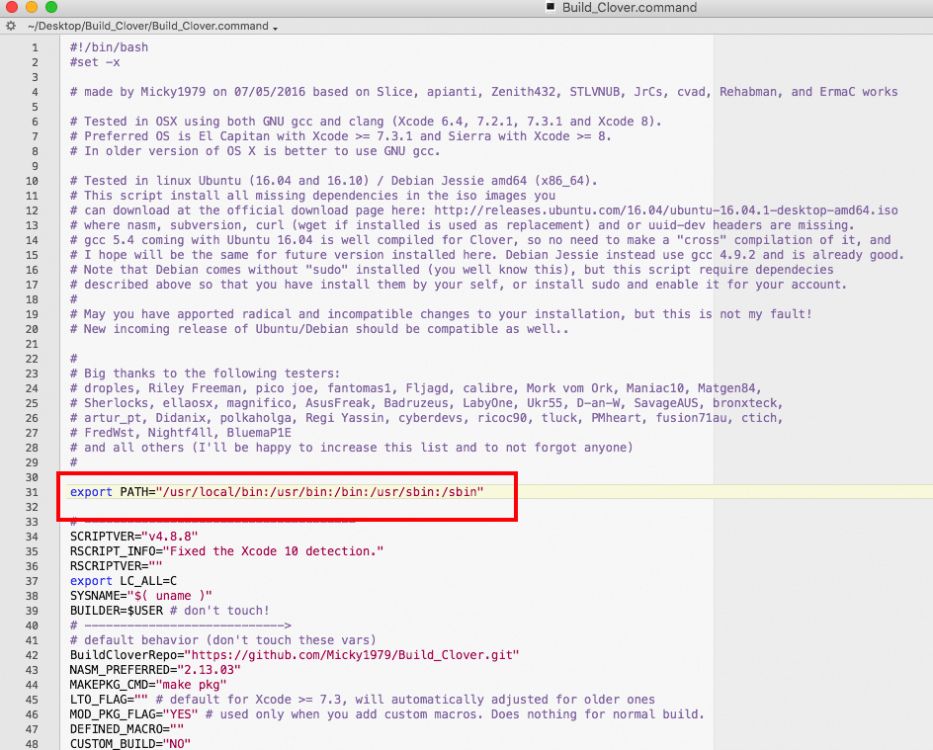
Task: Close the window with the red button
Action: [11, 7]
